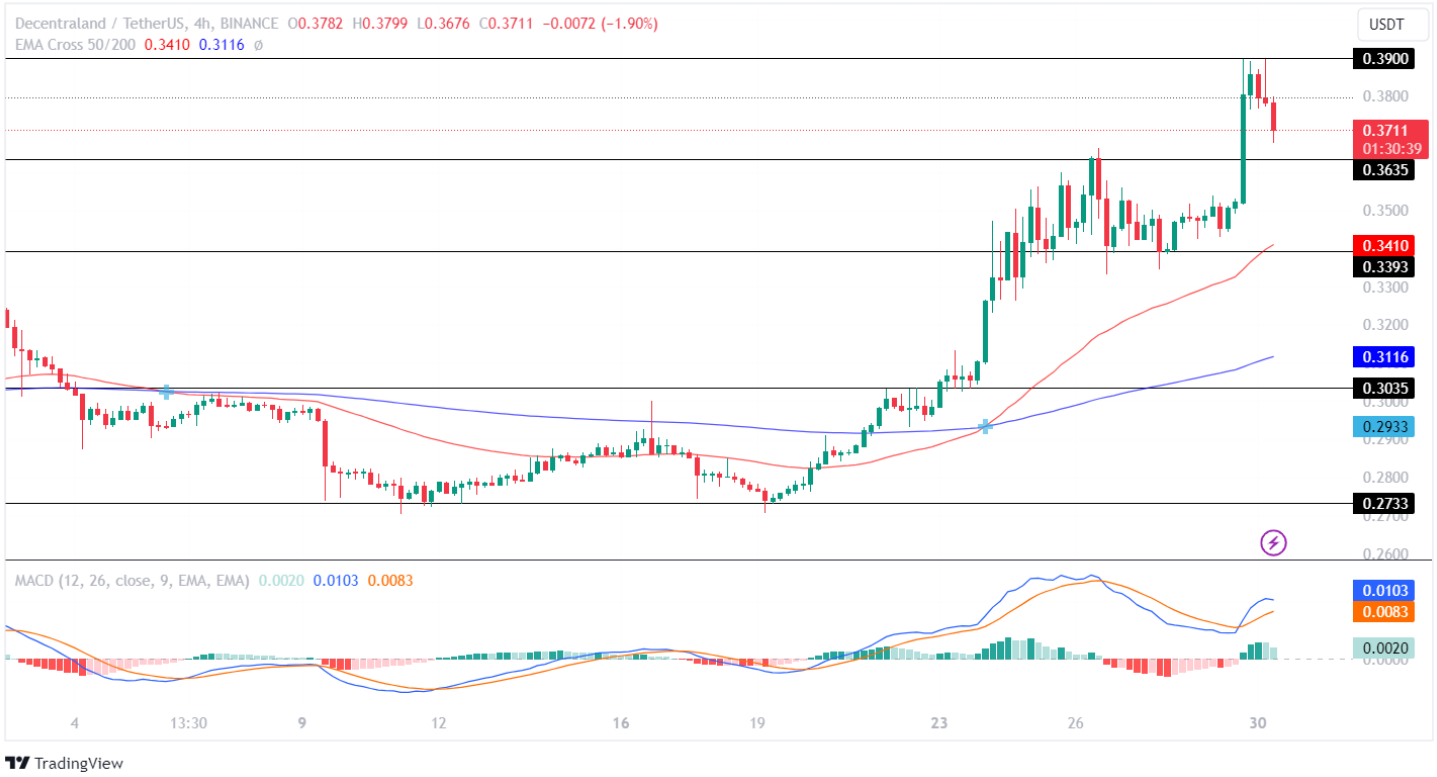
Task: Click date 19 on the time axis
Action: 757,723
